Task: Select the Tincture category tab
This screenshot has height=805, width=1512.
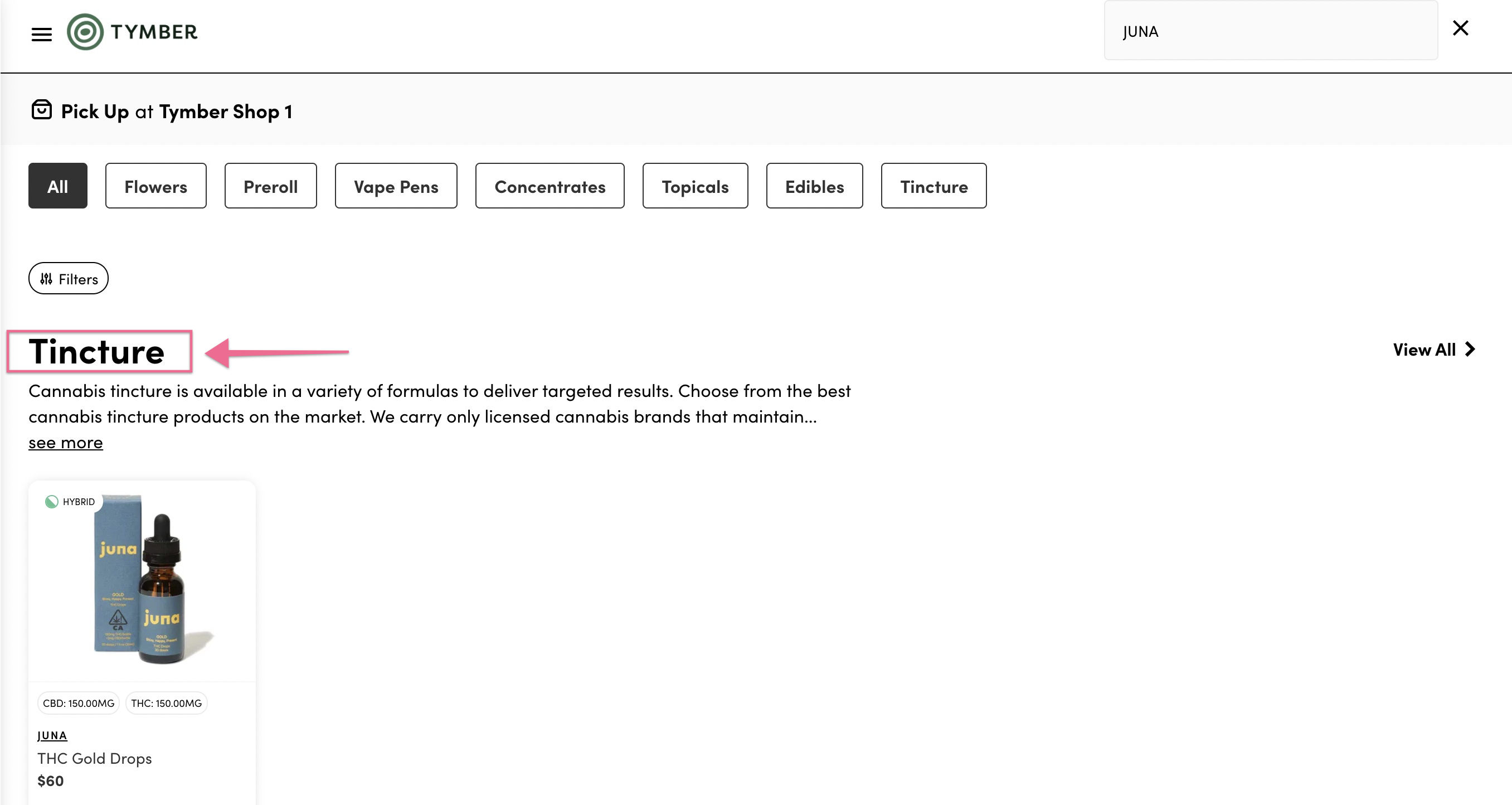Action: point(934,186)
